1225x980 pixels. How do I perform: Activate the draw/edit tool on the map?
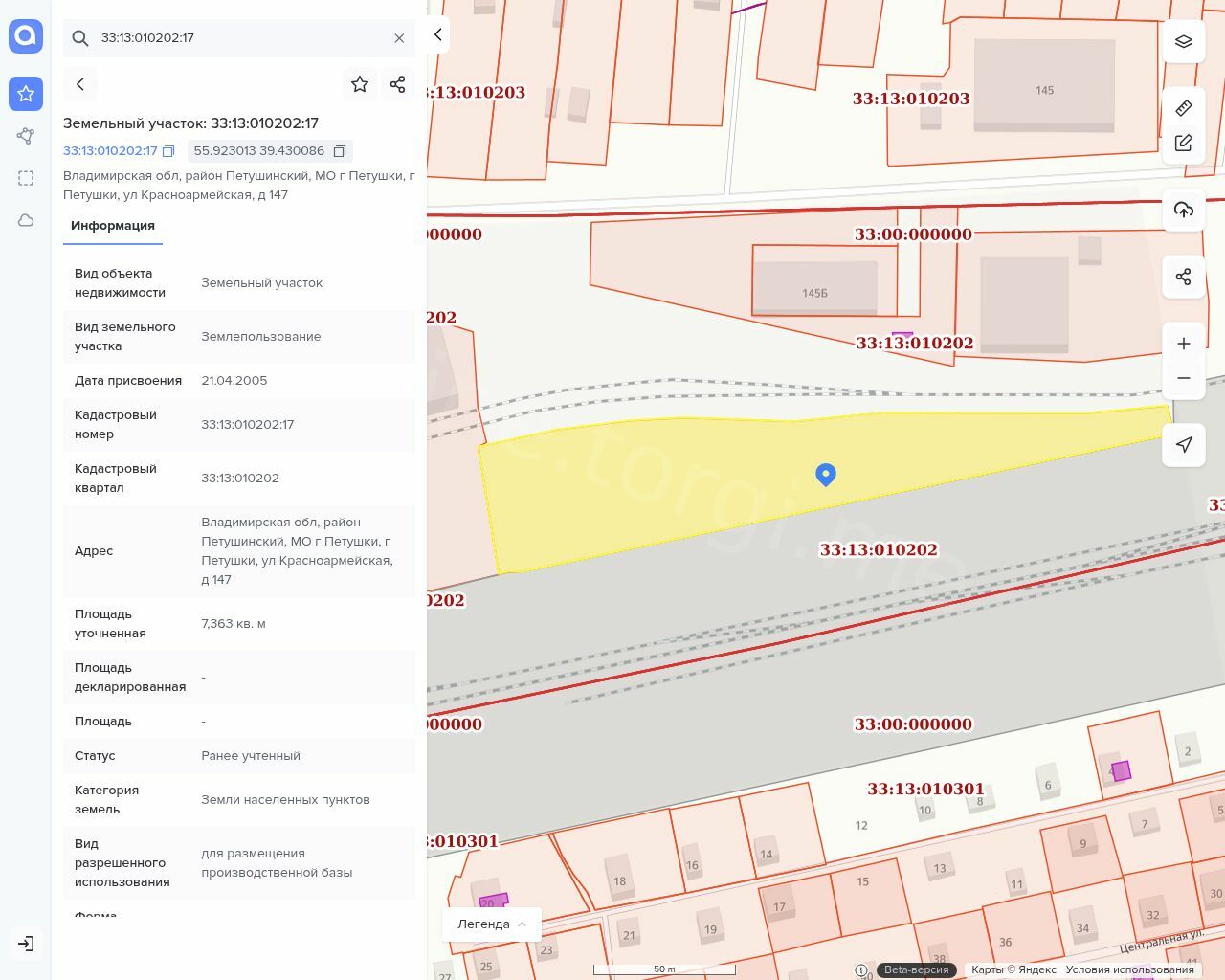pyautogui.click(x=1184, y=143)
